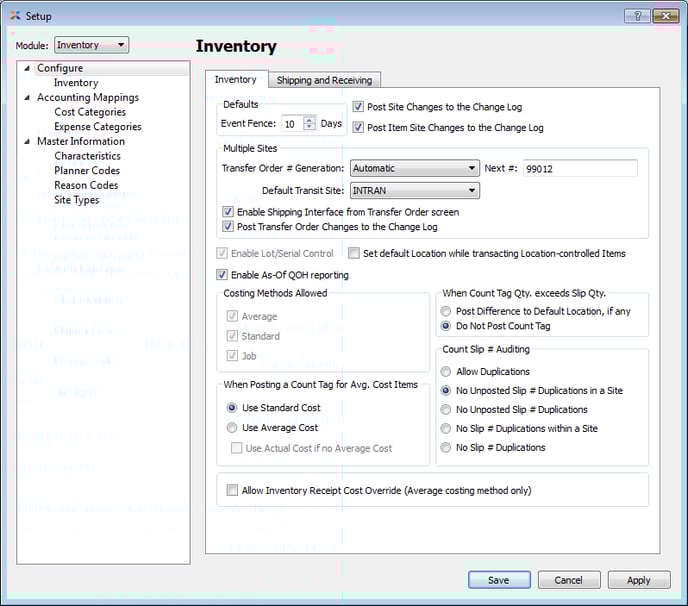The height and width of the screenshot is (606, 688).
Task: Click the Apply button
Action: coord(638,580)
